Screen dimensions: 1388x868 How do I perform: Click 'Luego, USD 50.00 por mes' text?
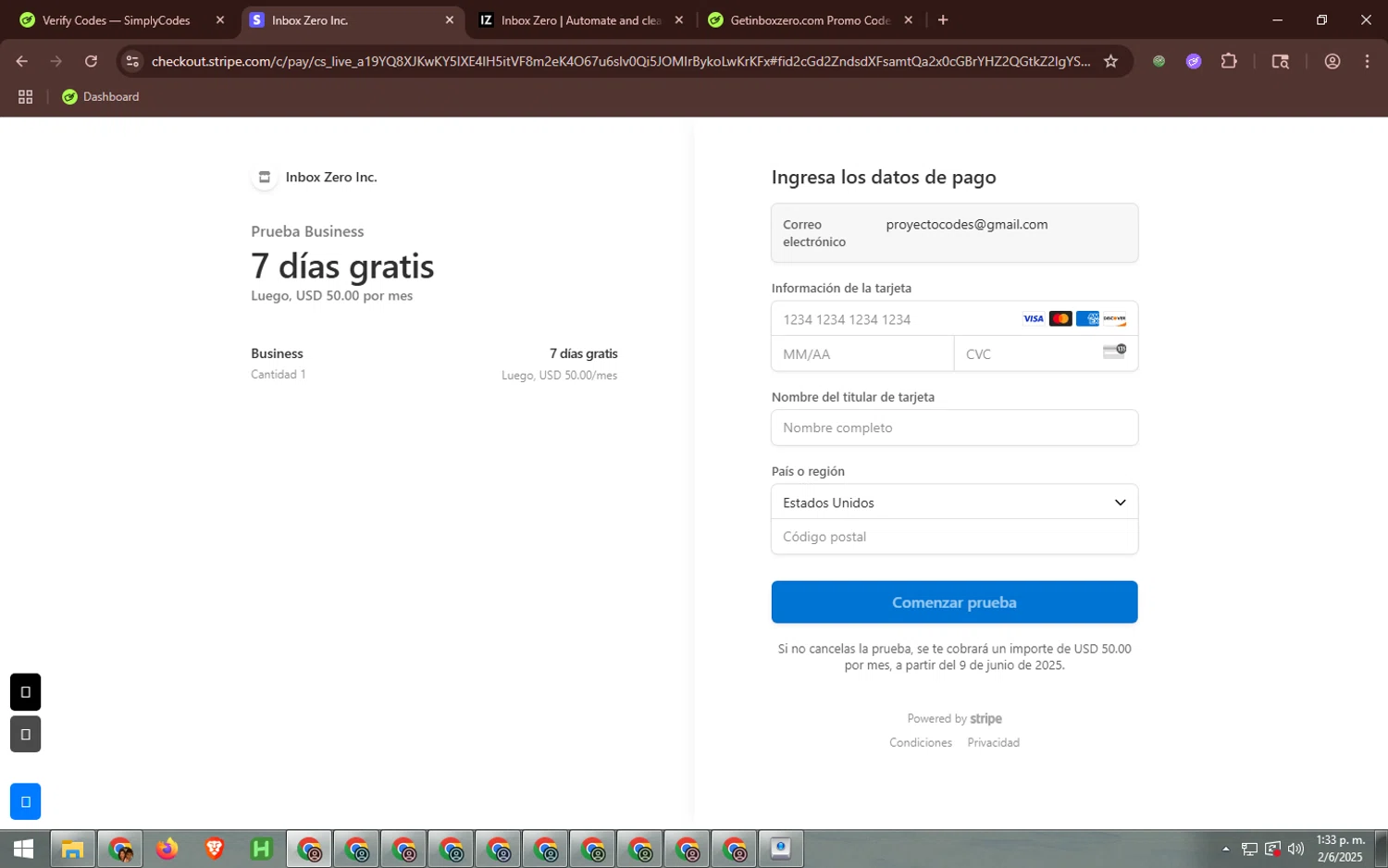pyautogui.click(x=331, y=296)
